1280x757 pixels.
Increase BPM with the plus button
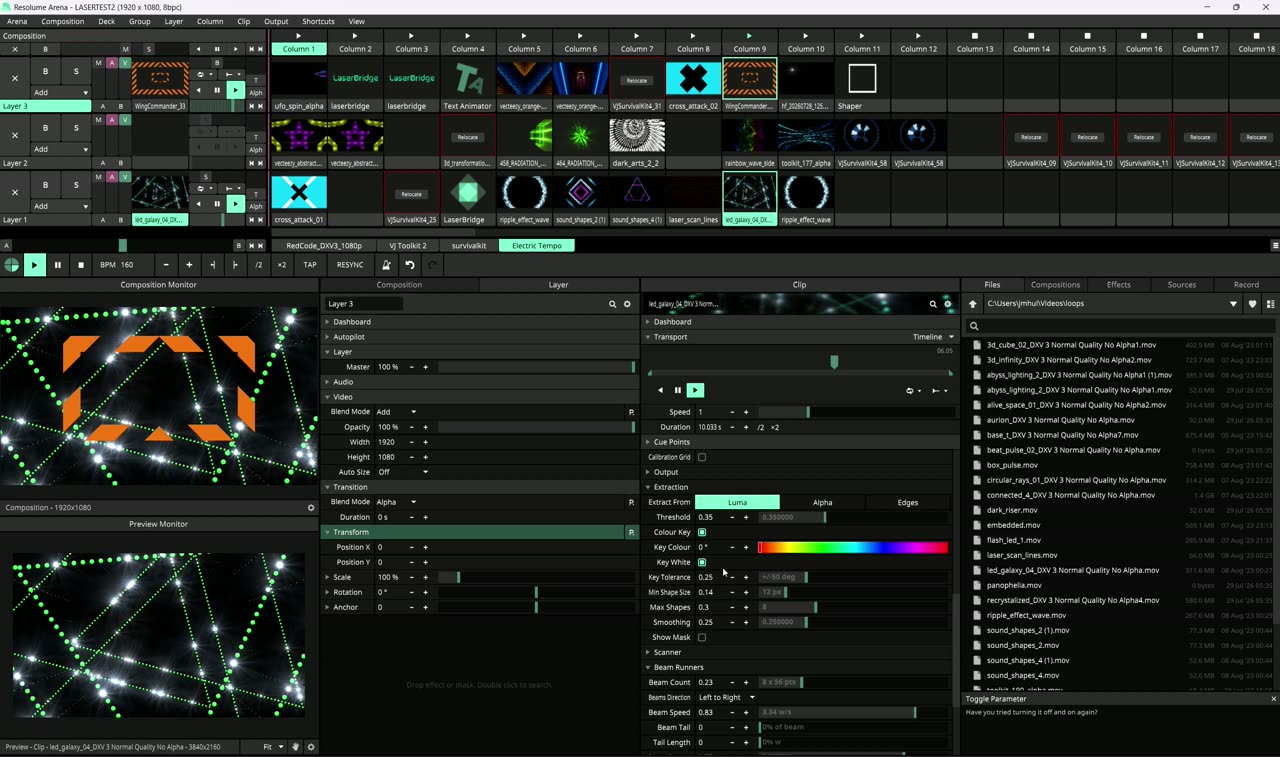[x=189, y=265]
